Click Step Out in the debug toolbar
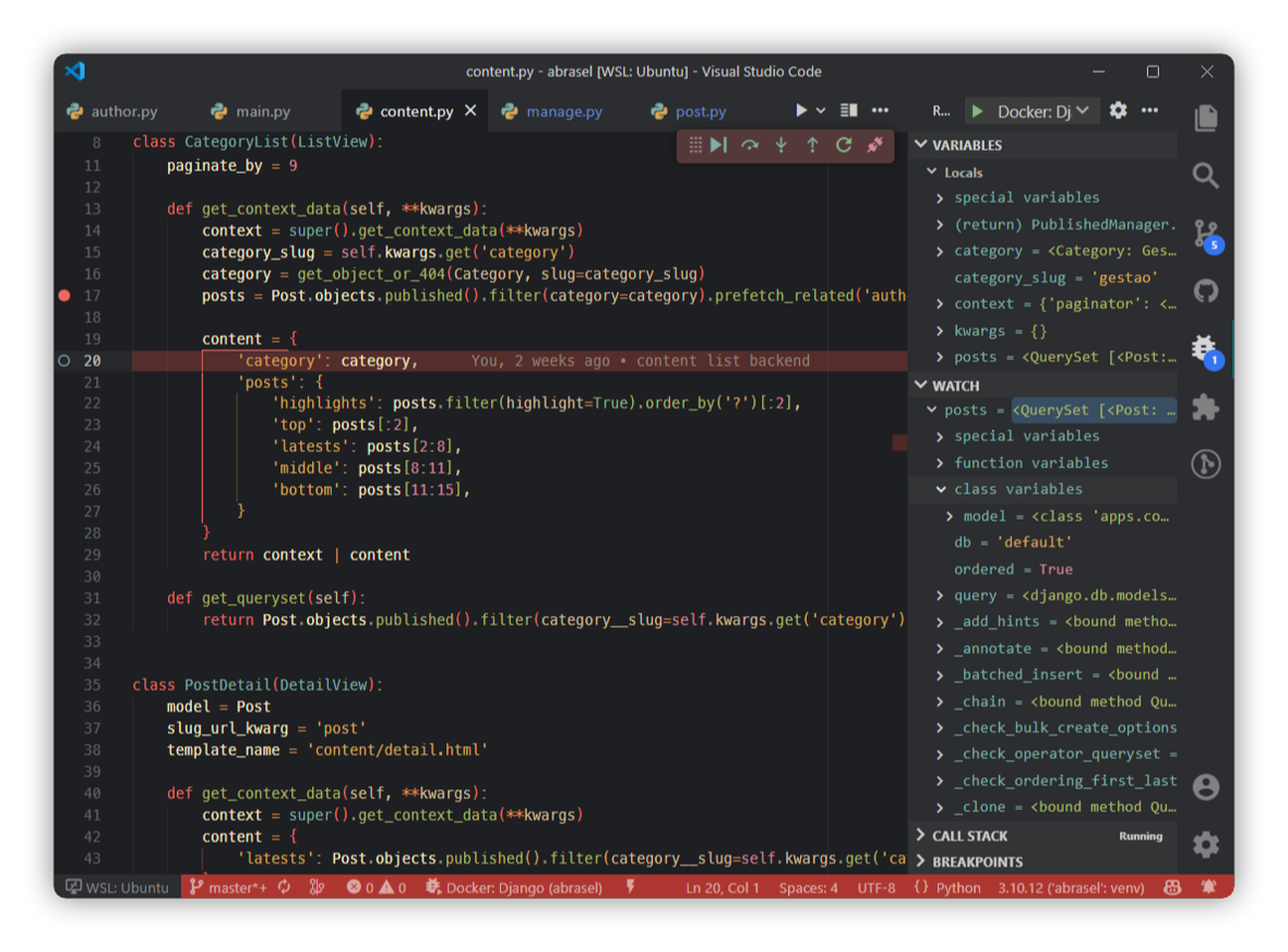 812,145
